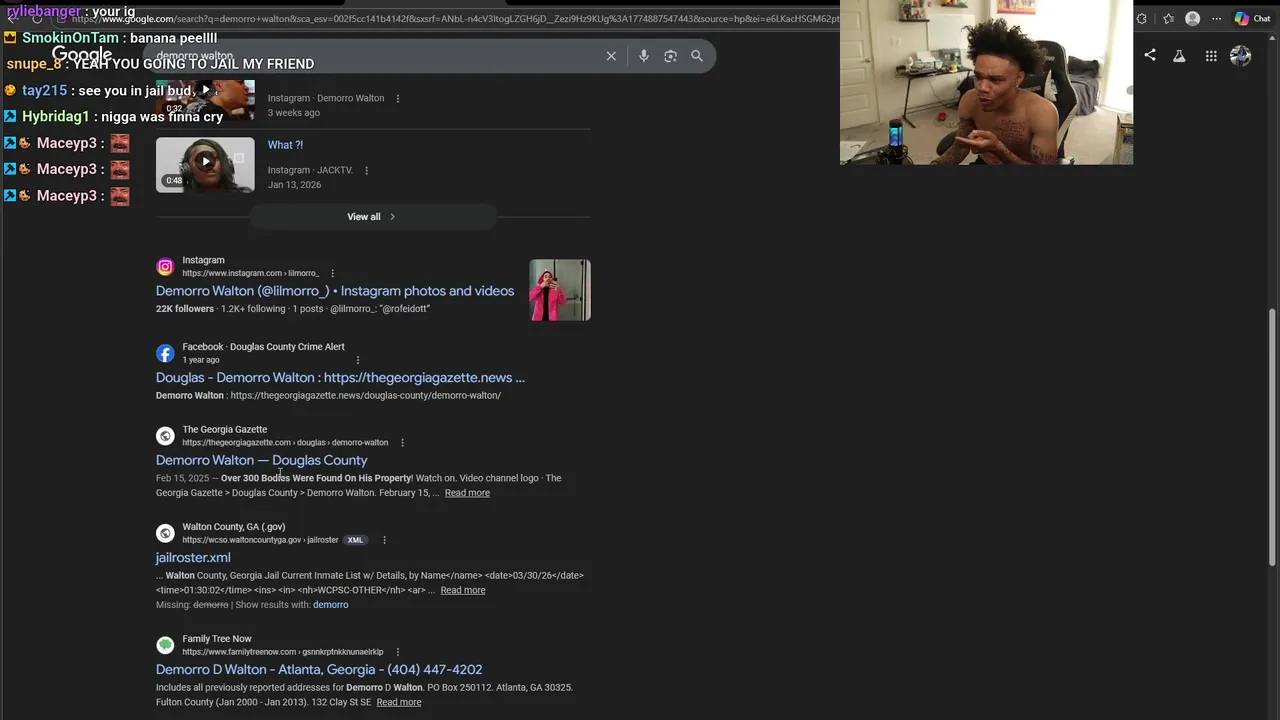
Task: Open options for 'What ?!' JACKTV video
Action: (366, 170)
